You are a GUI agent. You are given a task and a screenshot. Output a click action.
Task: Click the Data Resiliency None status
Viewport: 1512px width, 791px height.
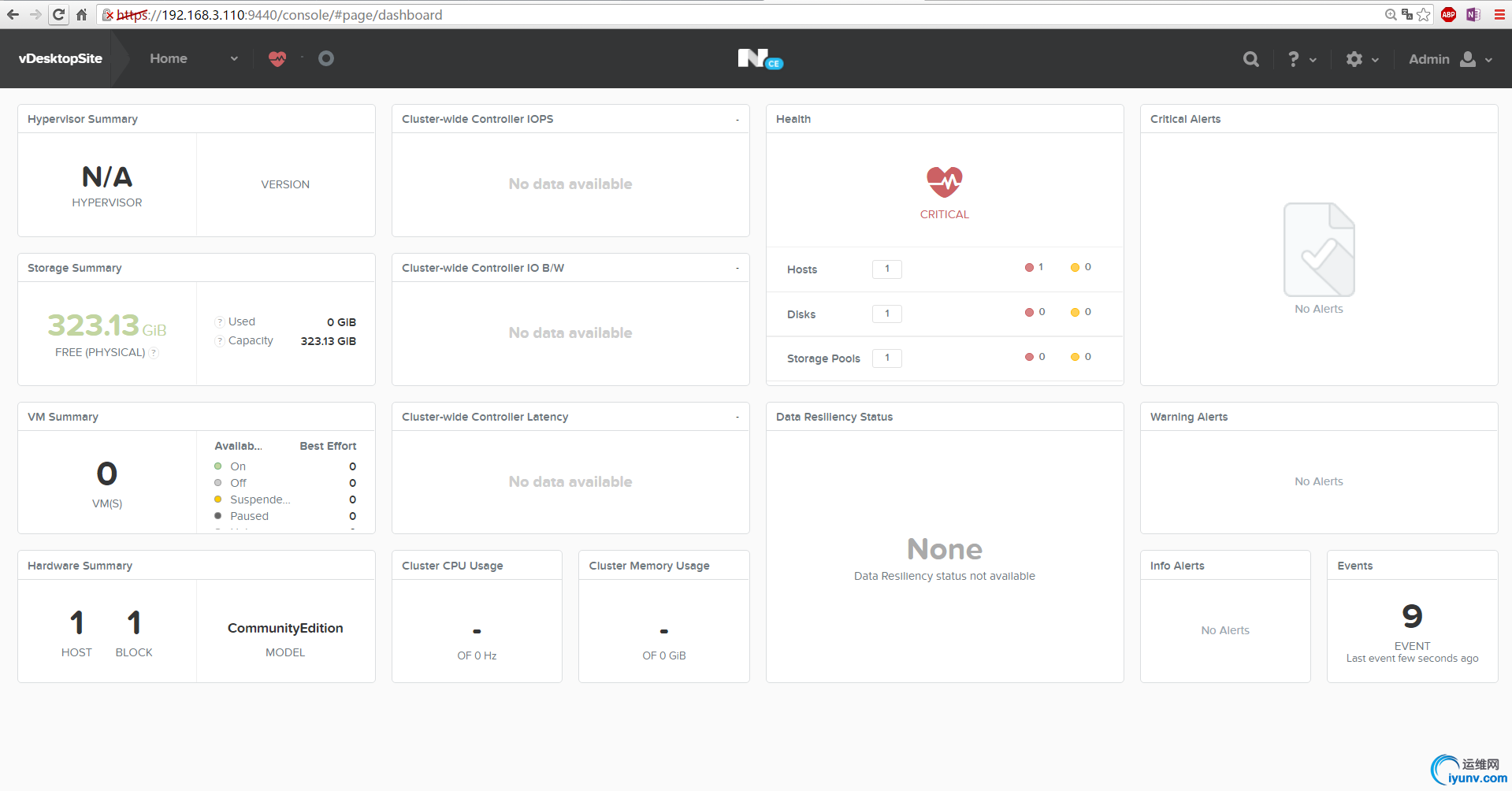coord(945,549)
